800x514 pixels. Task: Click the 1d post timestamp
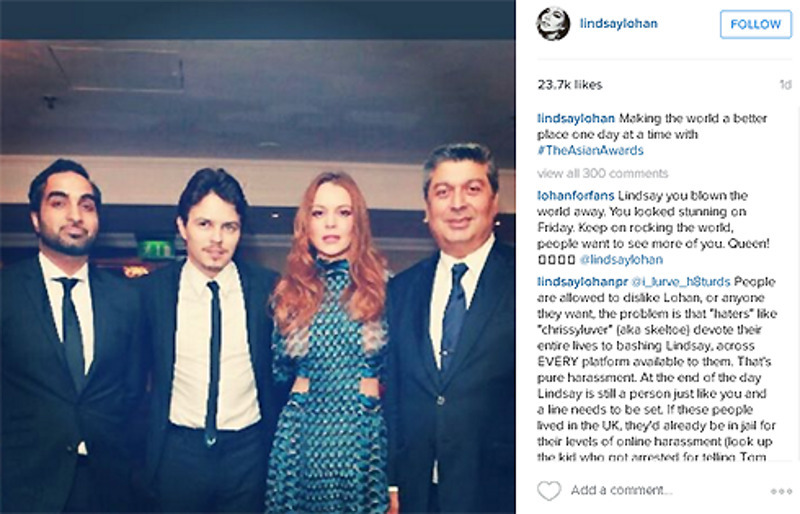(x=785, y=85)
